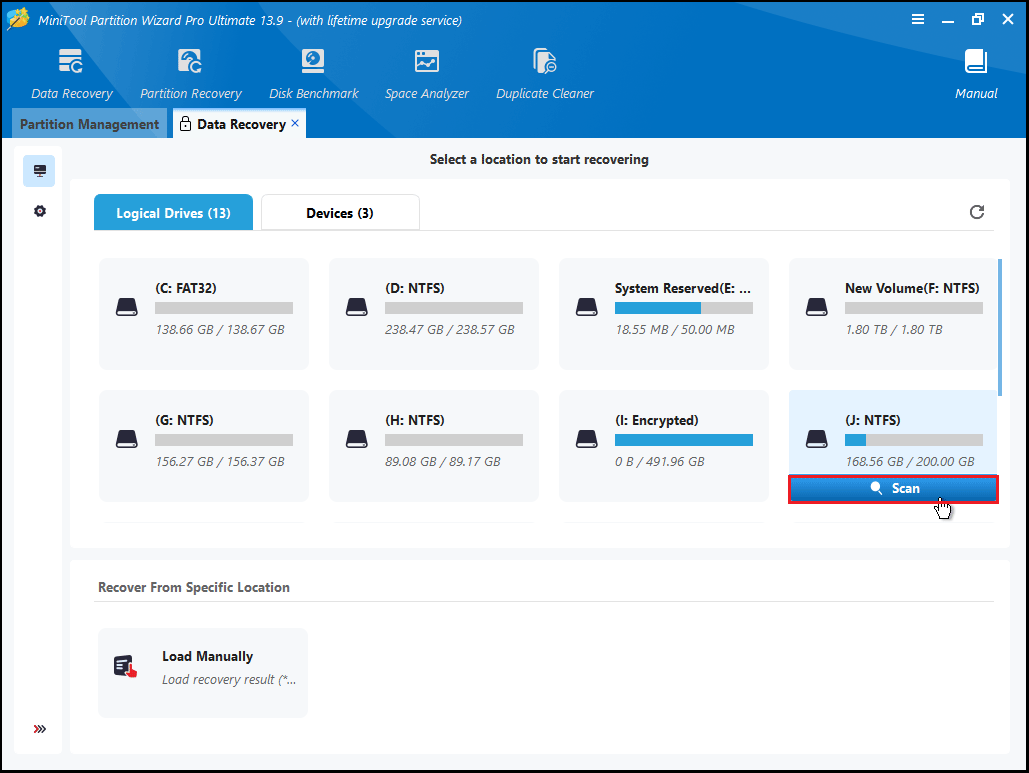Restore down the application window
This screenshot has width=1029, height=773.
tap(978, 19)
